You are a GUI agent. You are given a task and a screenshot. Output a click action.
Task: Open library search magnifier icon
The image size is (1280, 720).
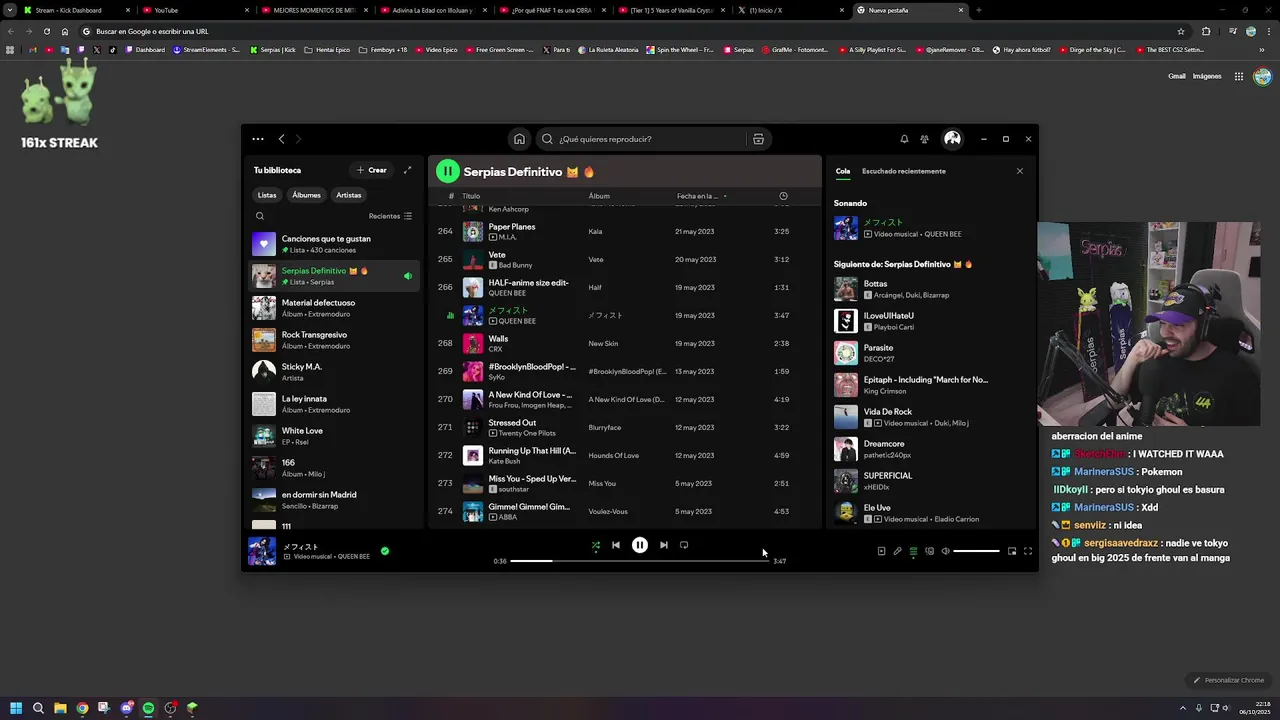click(260, 216)
